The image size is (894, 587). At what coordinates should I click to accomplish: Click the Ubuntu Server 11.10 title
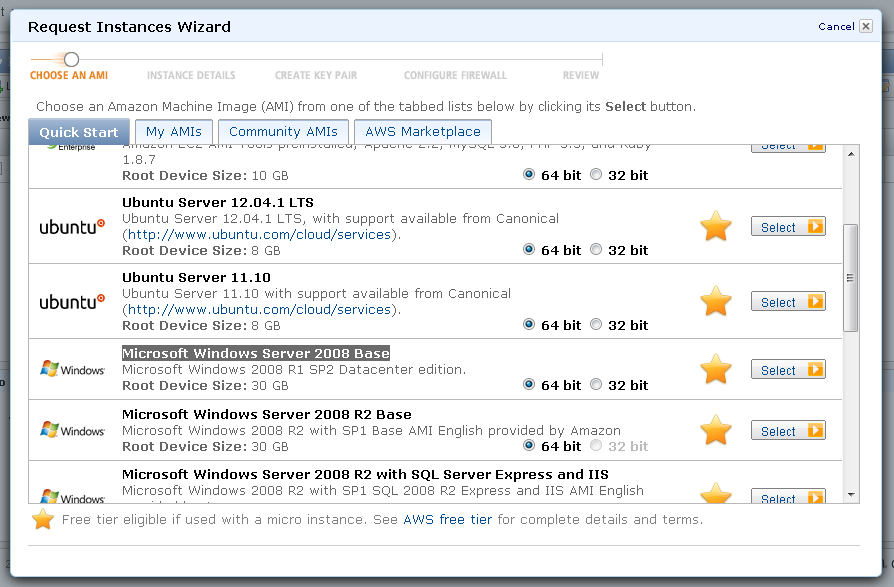coord(196,278)
